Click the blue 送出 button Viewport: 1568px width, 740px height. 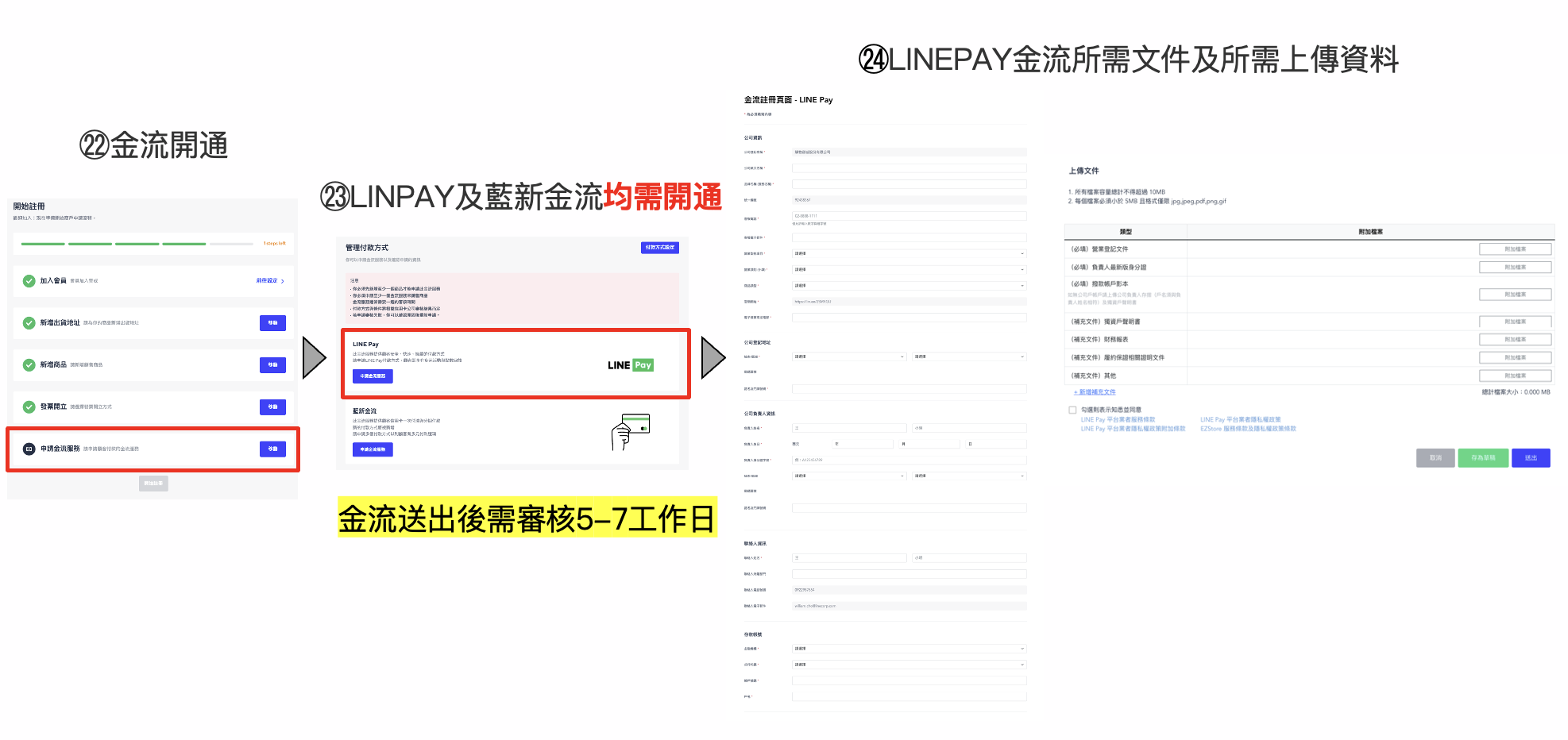coord(1531,458)
